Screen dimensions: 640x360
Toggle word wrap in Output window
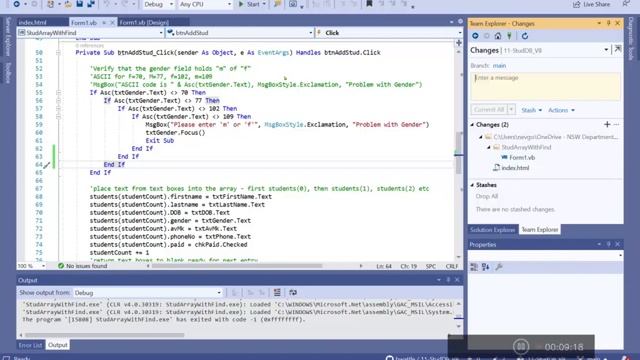293,292
